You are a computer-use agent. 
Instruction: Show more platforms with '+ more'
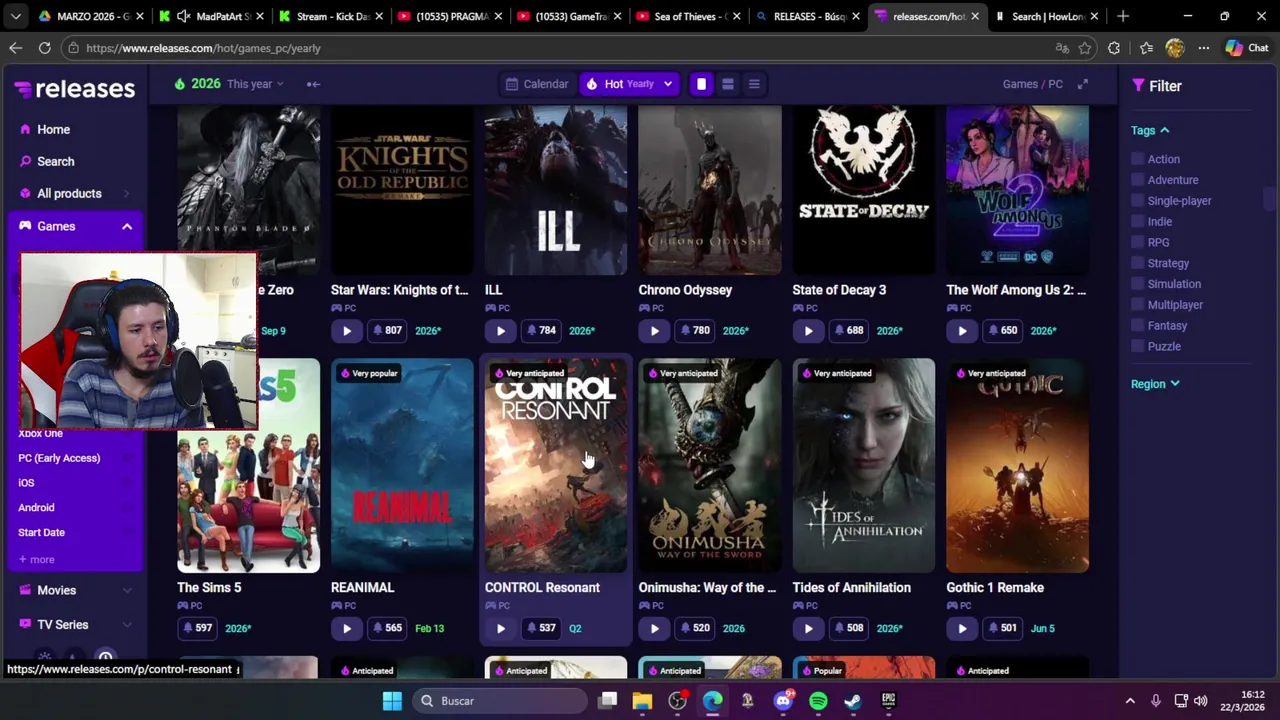pyautogui.click(x=37, y=560)
